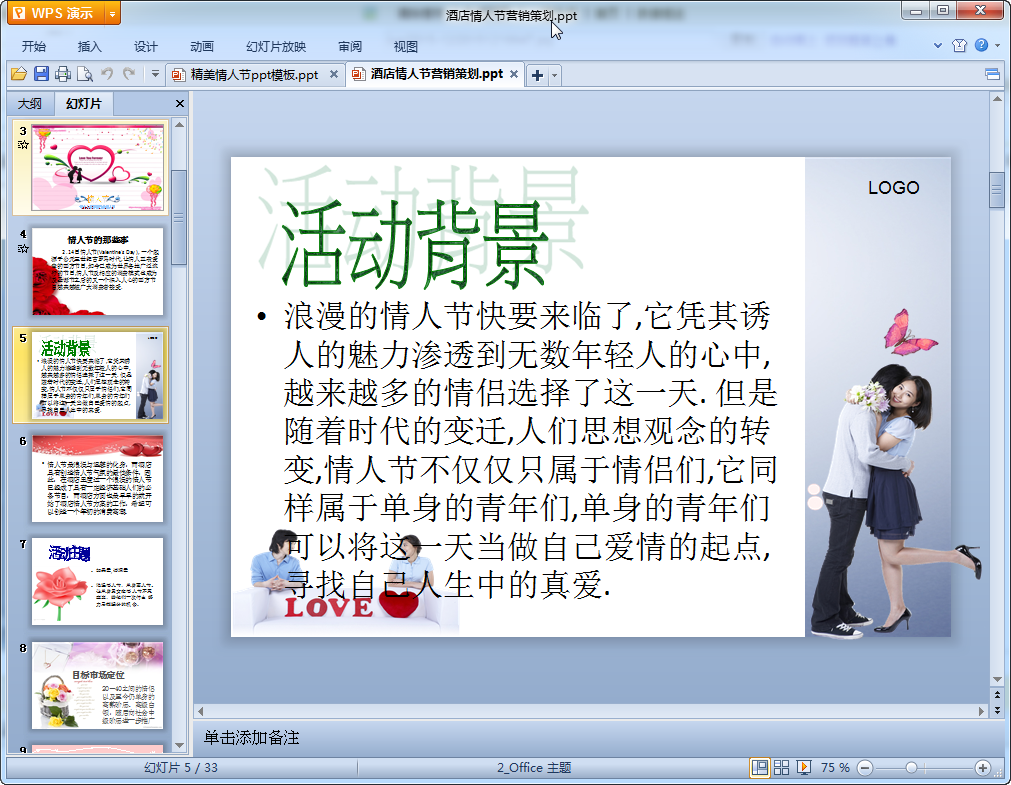Select slide 4 情人节的那些事 thumbnail
Screen dimensions: 1011x785
coord(97,271)
